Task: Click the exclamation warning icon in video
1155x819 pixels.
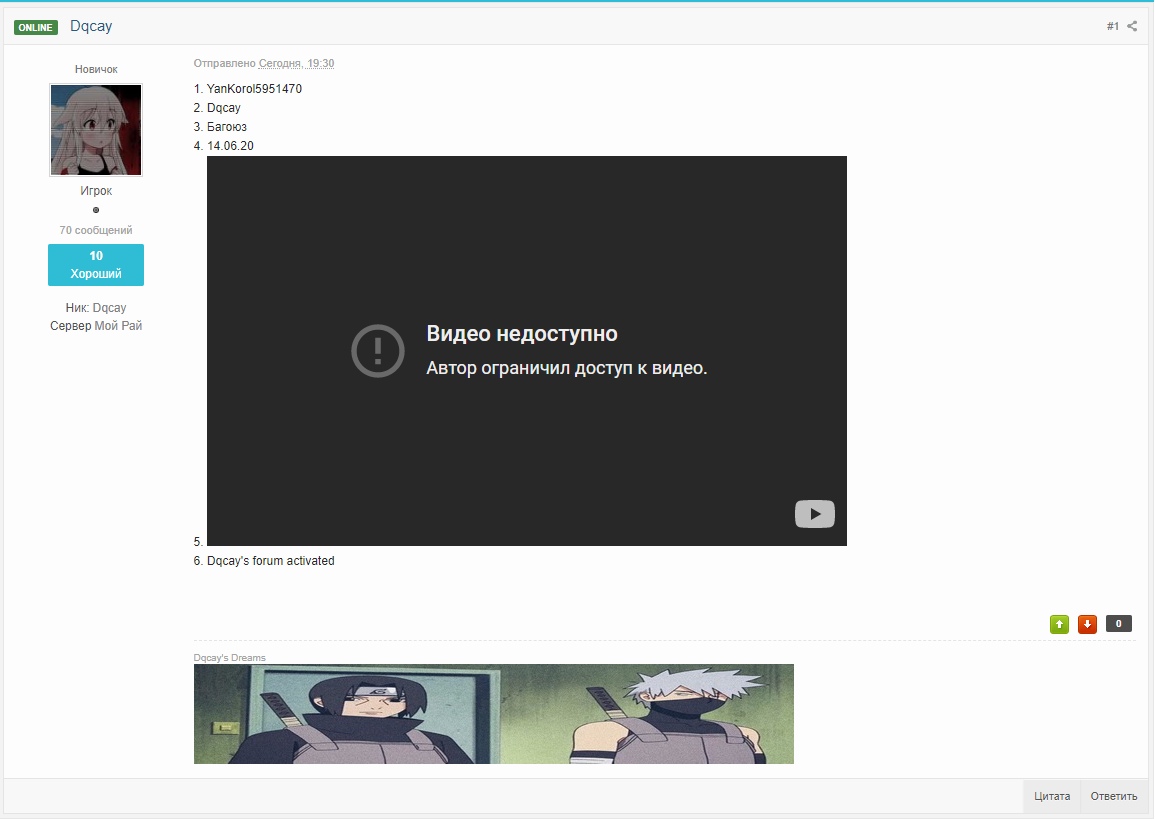Action: 378,351
